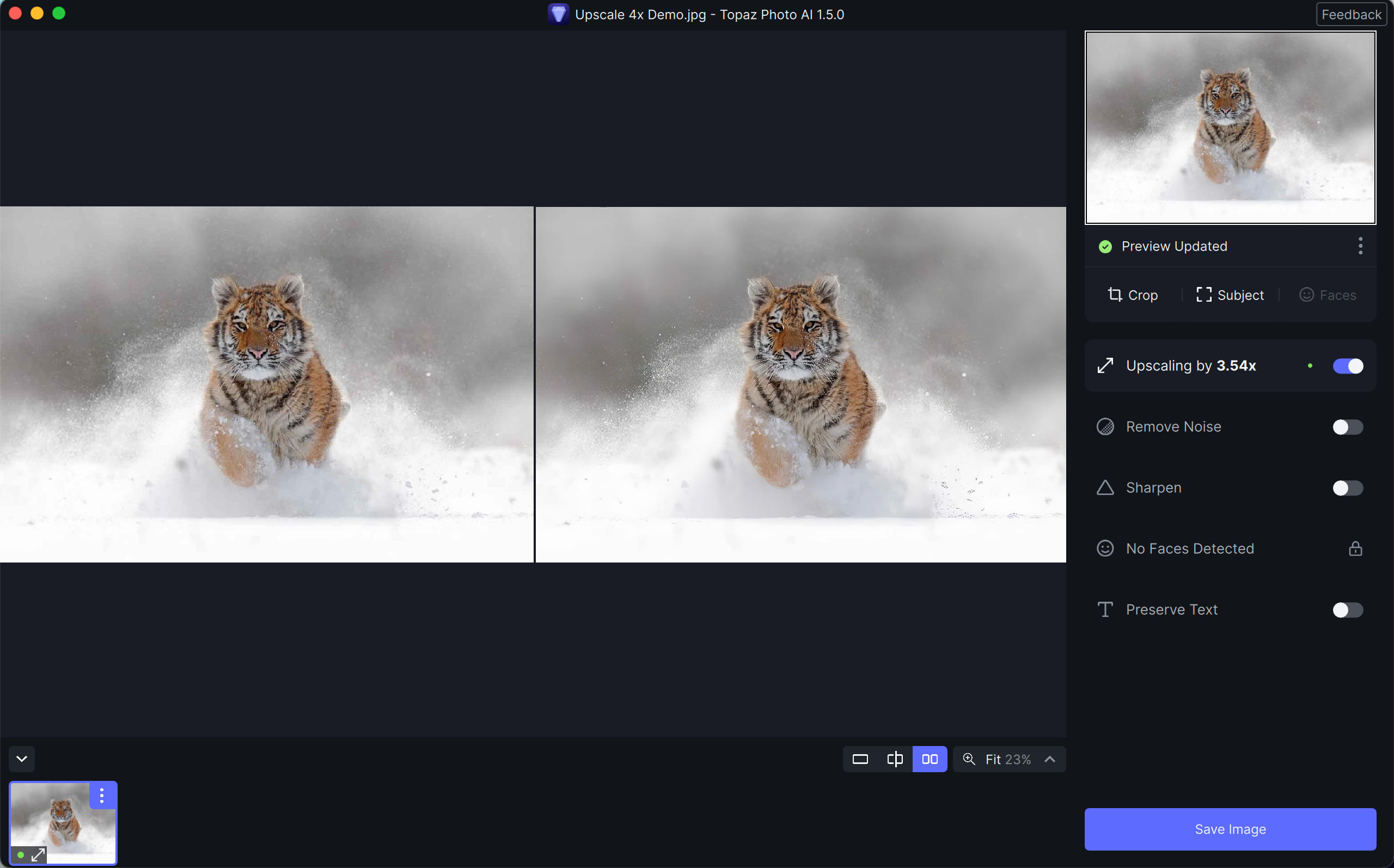This screenshot has height=868, width=1394.
Task: Disable the Upscaling toggle
Action: [x=1347, y=366]
